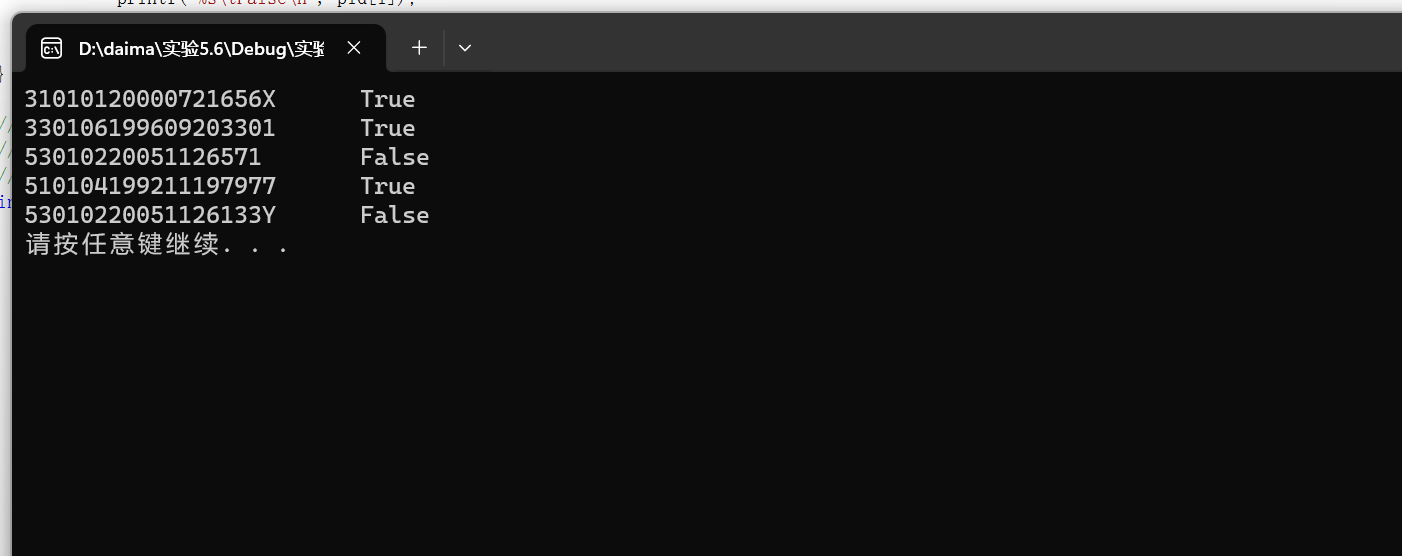Click the command prompt icon in the tab

[x=52, y=48]
